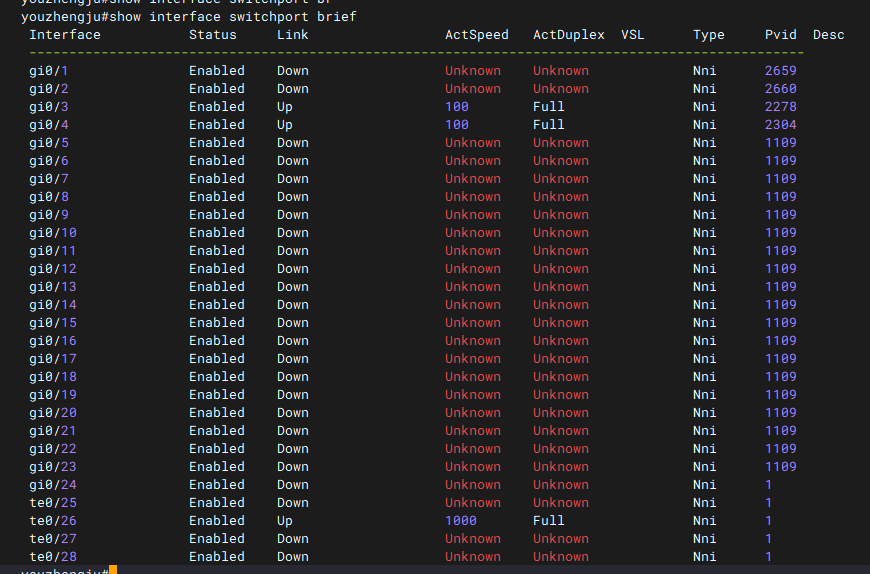The height and width of the screenshot is (574, 870).
Task: Click the "ActDuplex" column header
Action: pos(569,35)
